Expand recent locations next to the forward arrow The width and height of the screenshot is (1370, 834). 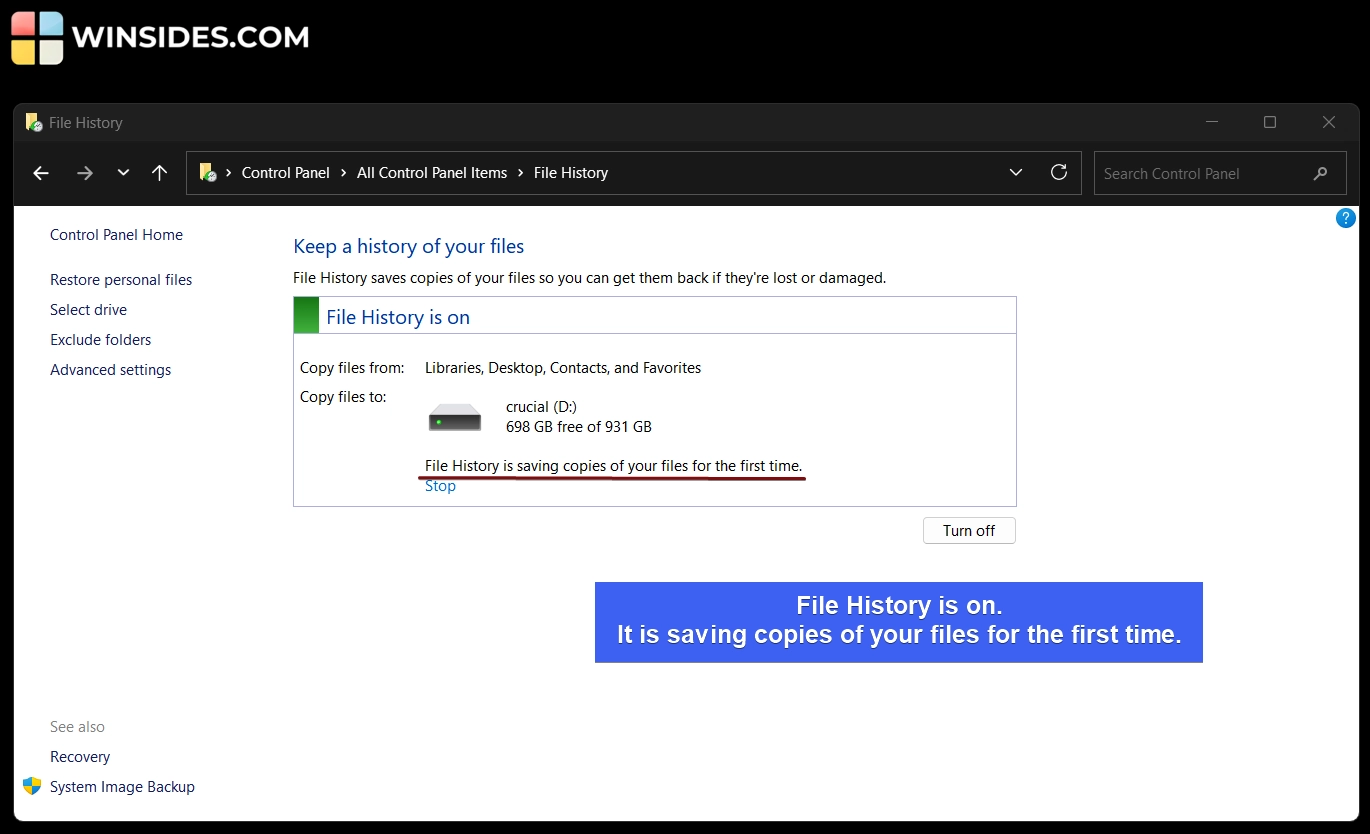pos(123,173)
